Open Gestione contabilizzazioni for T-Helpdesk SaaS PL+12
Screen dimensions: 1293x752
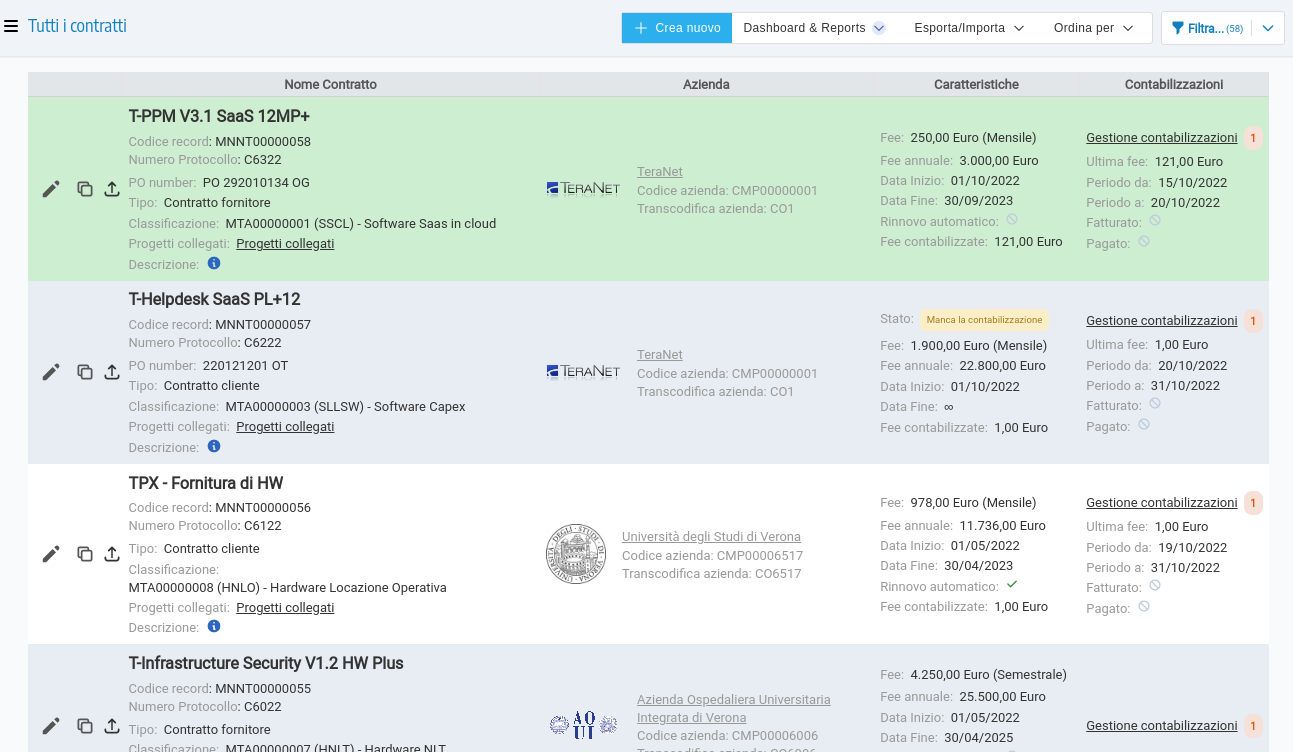point(1161,321)
